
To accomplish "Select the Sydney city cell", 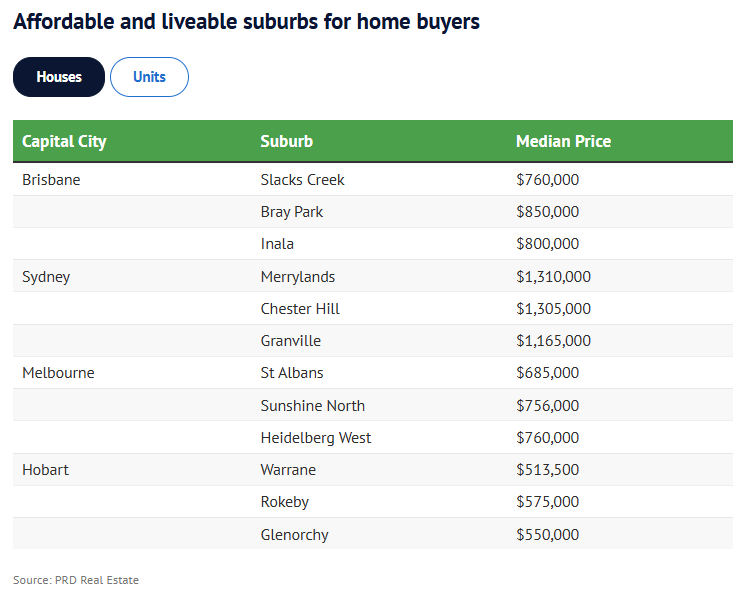I will [x=46, y=277].
